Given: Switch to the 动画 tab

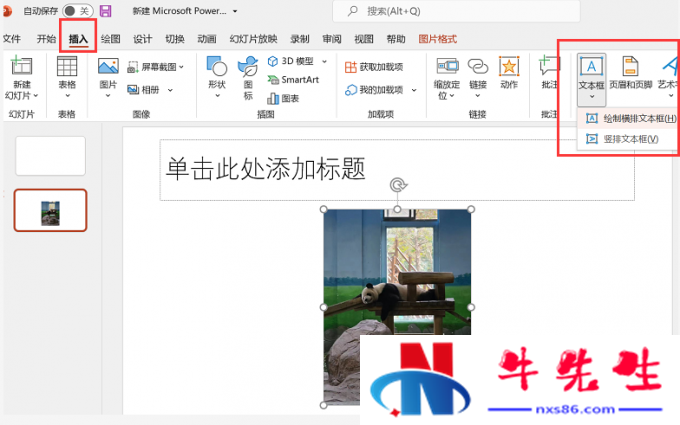Looking at the screenshot, I should coord(207,39).
